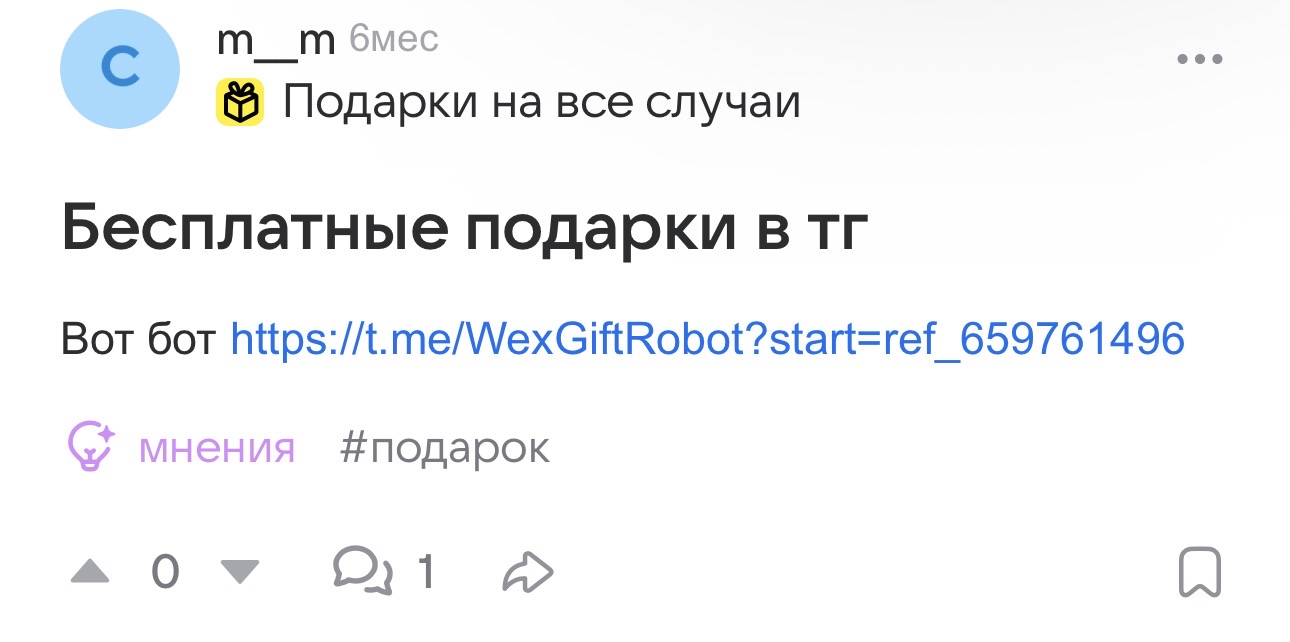1290x642 pixels.
Task: Click the comment count '1'
Action: [426, 572]
